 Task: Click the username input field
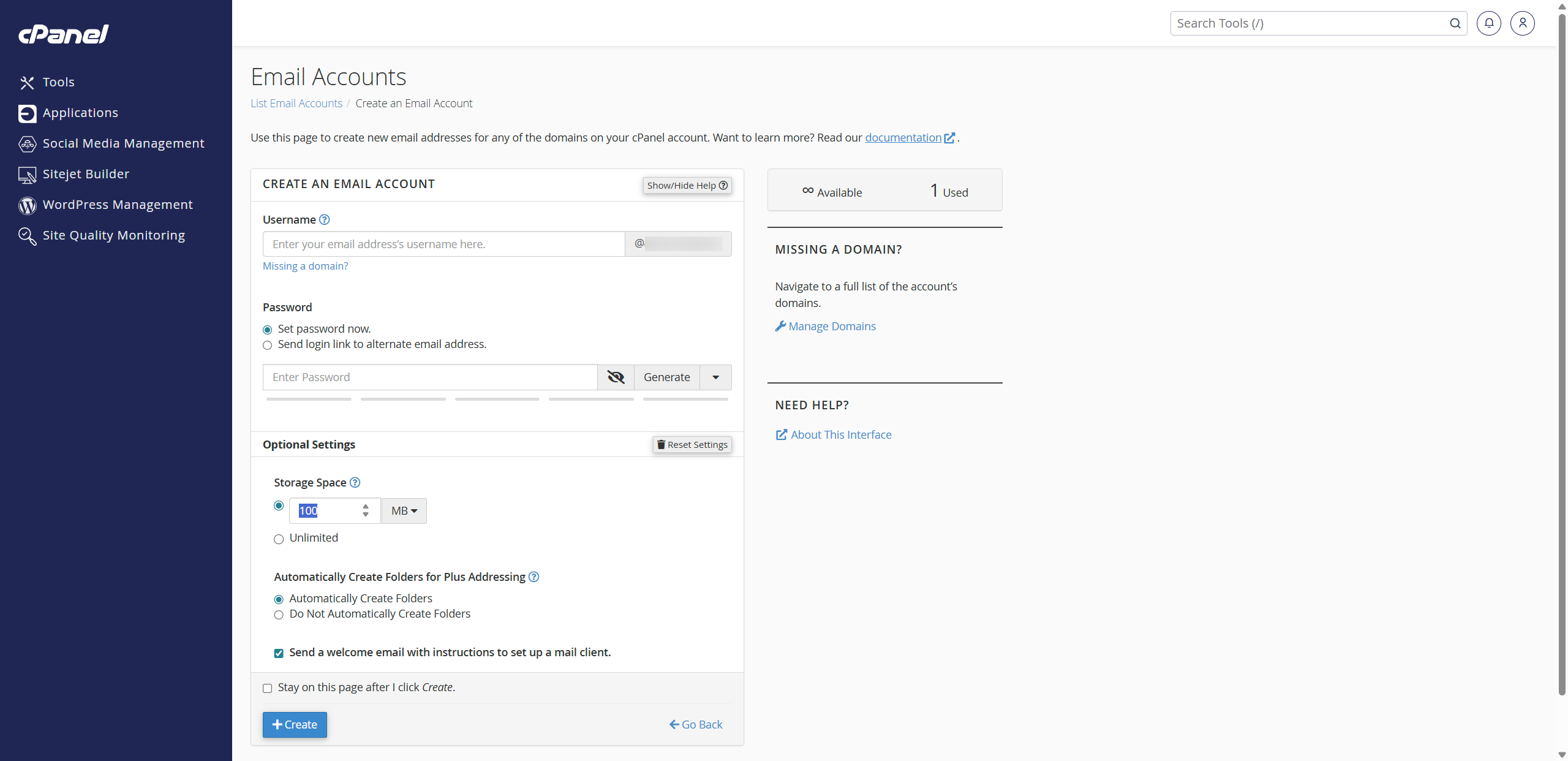pyautogui.click(x=443, y=244)
